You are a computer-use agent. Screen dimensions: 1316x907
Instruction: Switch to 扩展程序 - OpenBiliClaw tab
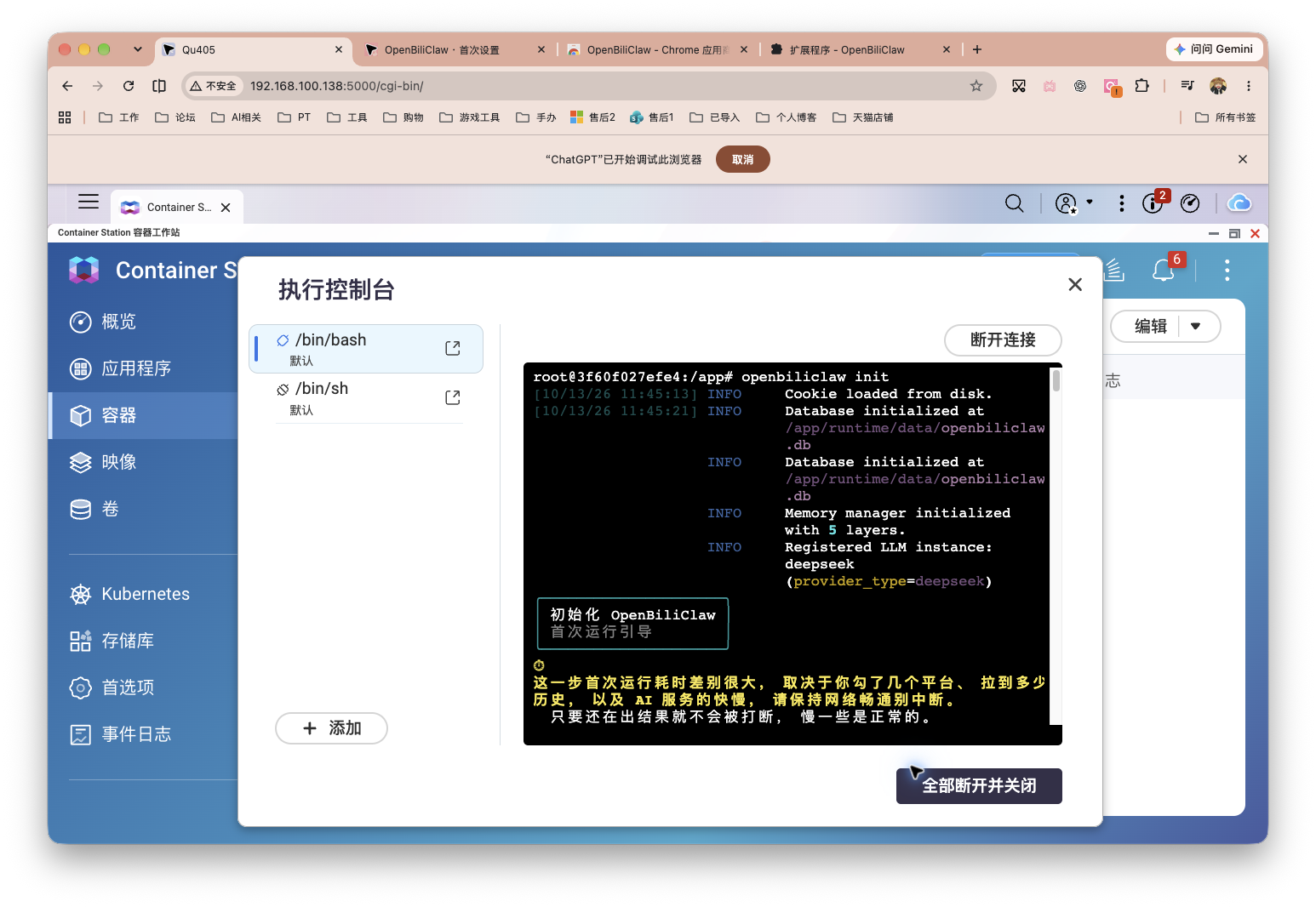(861, 50)
